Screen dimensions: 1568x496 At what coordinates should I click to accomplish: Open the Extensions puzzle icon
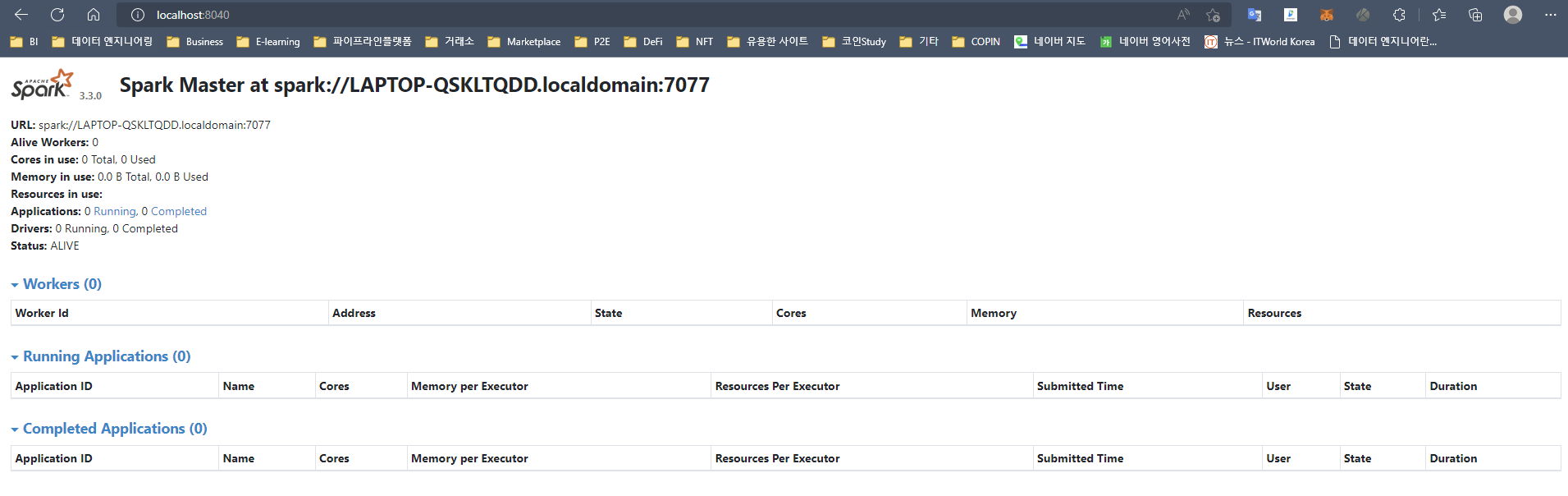(1399, 15)
